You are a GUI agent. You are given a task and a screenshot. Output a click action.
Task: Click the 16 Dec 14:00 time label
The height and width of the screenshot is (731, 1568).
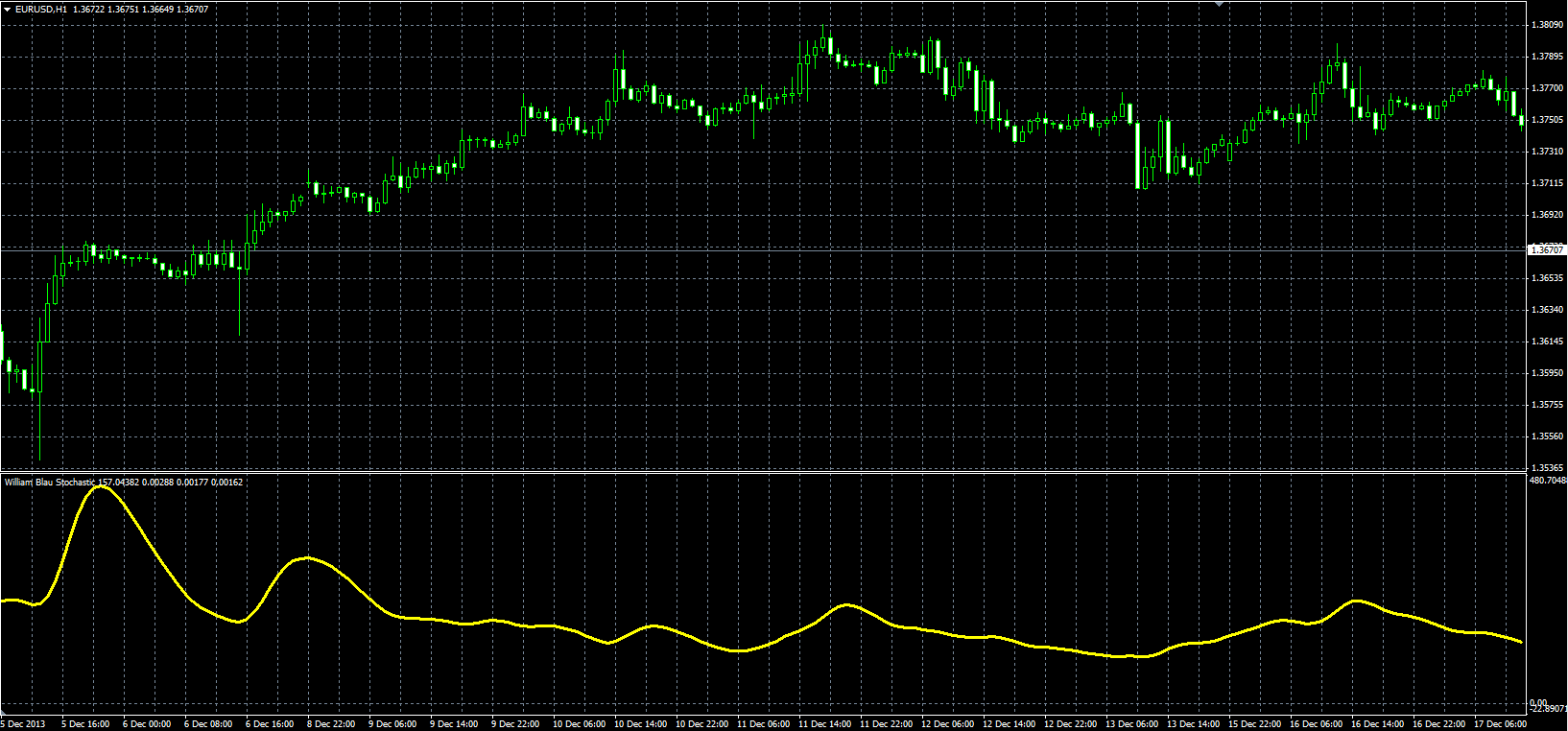coord(1377,724)
